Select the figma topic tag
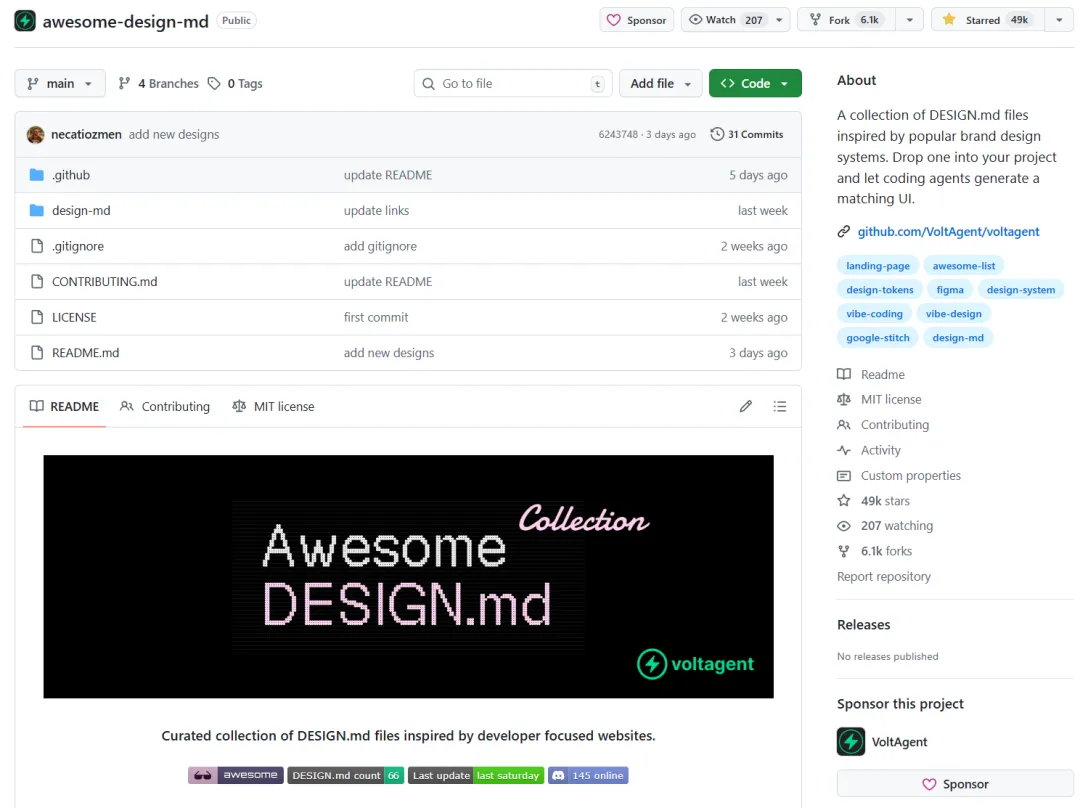The height and width of the screenshot is (808, 1080). (950, 290)
